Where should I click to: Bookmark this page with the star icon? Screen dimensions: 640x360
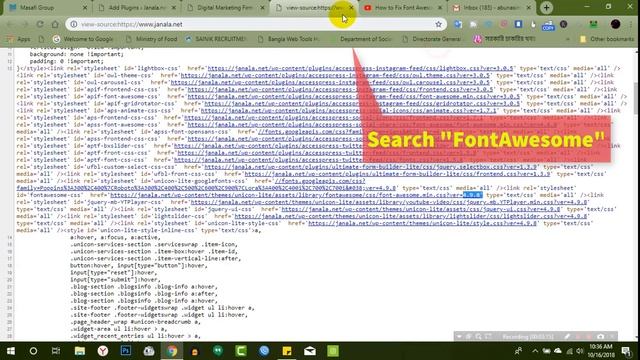pos(438,24)
